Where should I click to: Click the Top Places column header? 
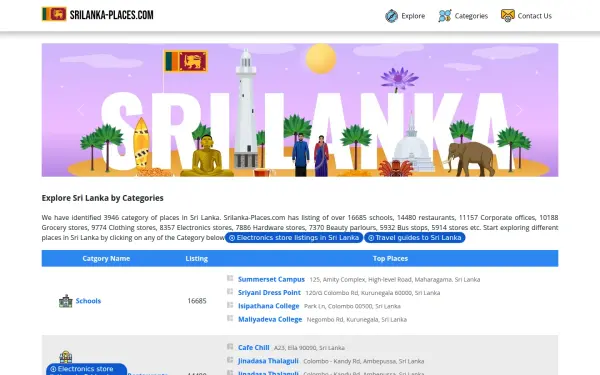tap(390, 259)
